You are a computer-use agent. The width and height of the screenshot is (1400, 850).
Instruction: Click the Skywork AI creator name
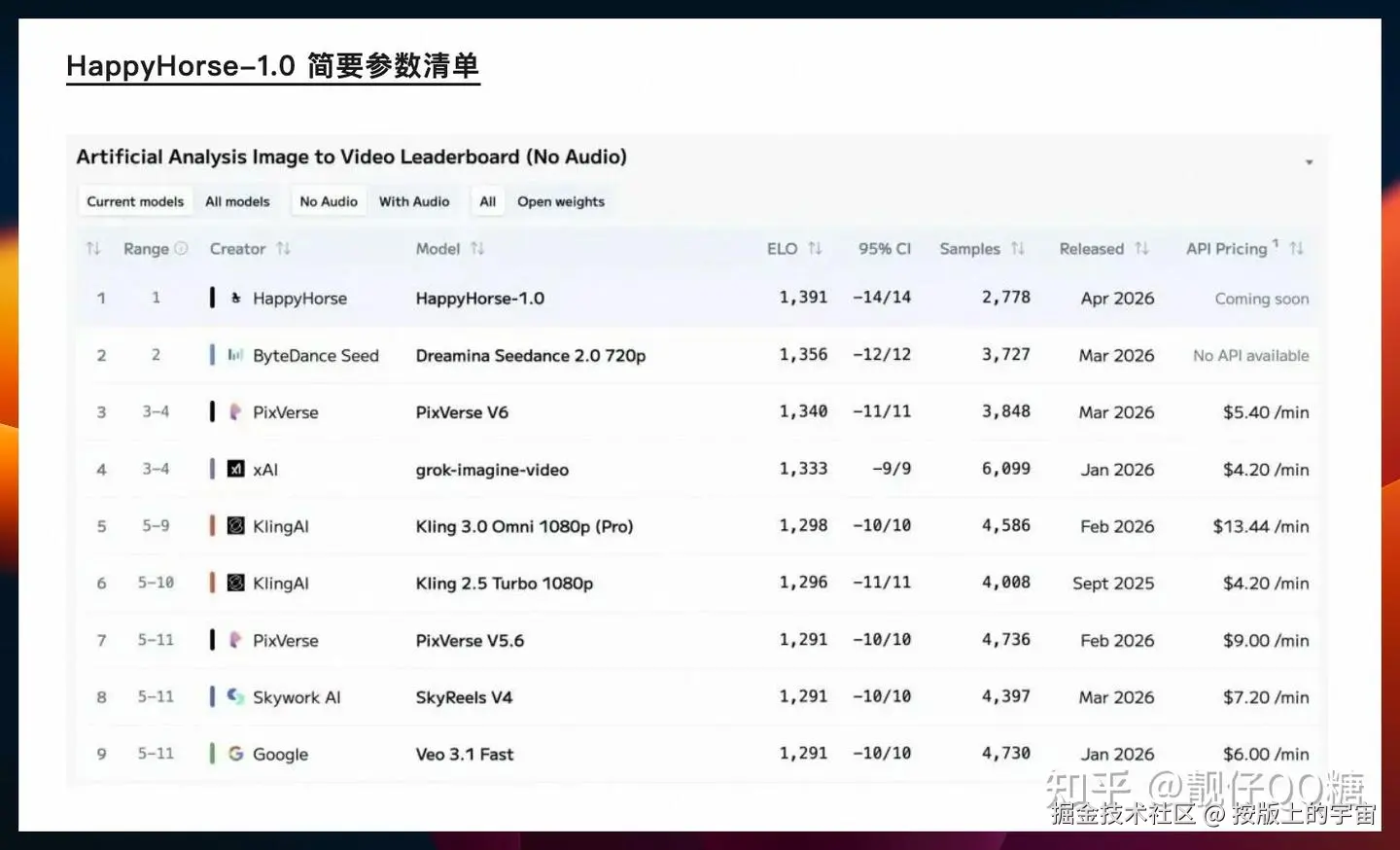pos(297,697)
